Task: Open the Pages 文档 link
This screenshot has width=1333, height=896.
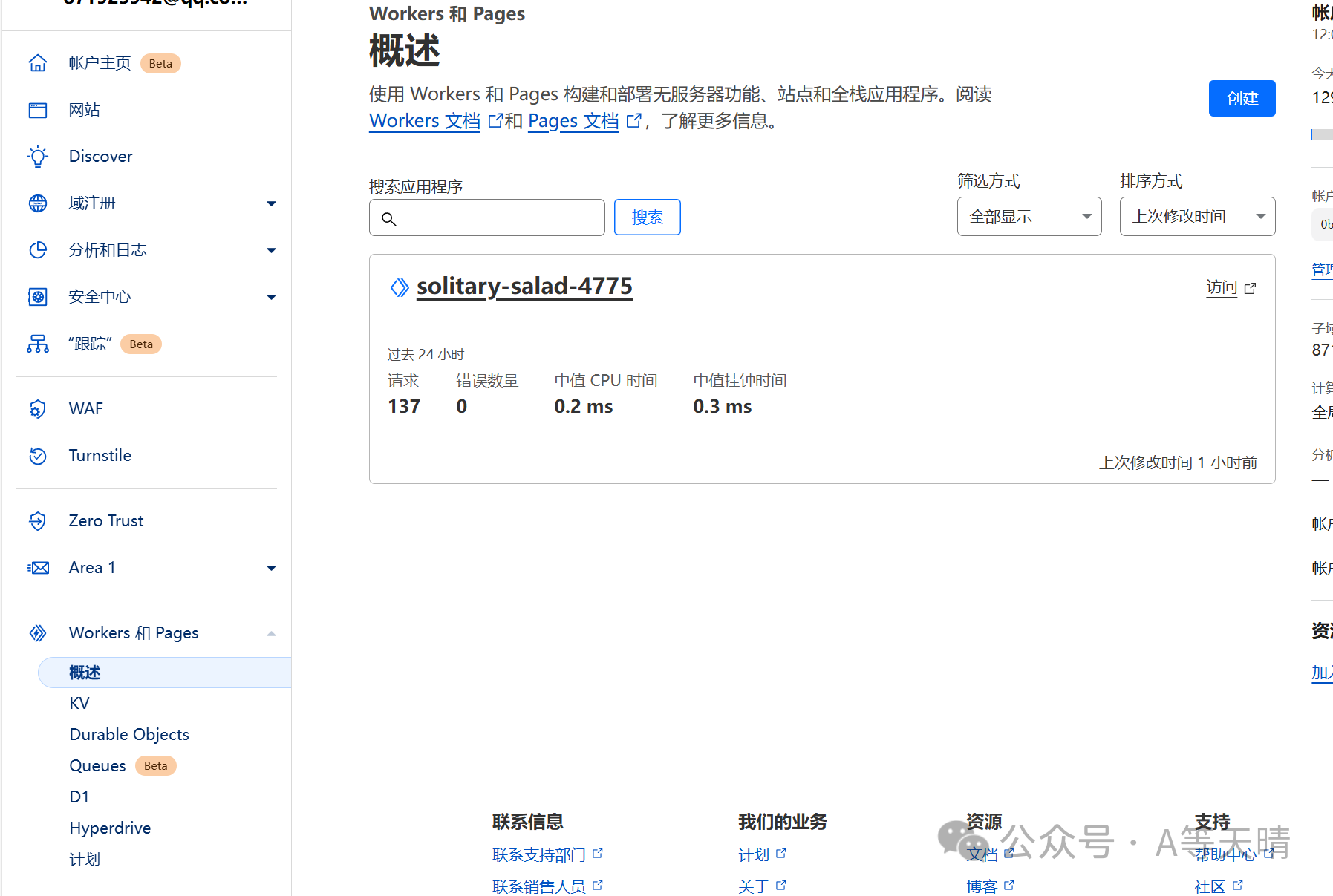Action: tap(573, 120)
